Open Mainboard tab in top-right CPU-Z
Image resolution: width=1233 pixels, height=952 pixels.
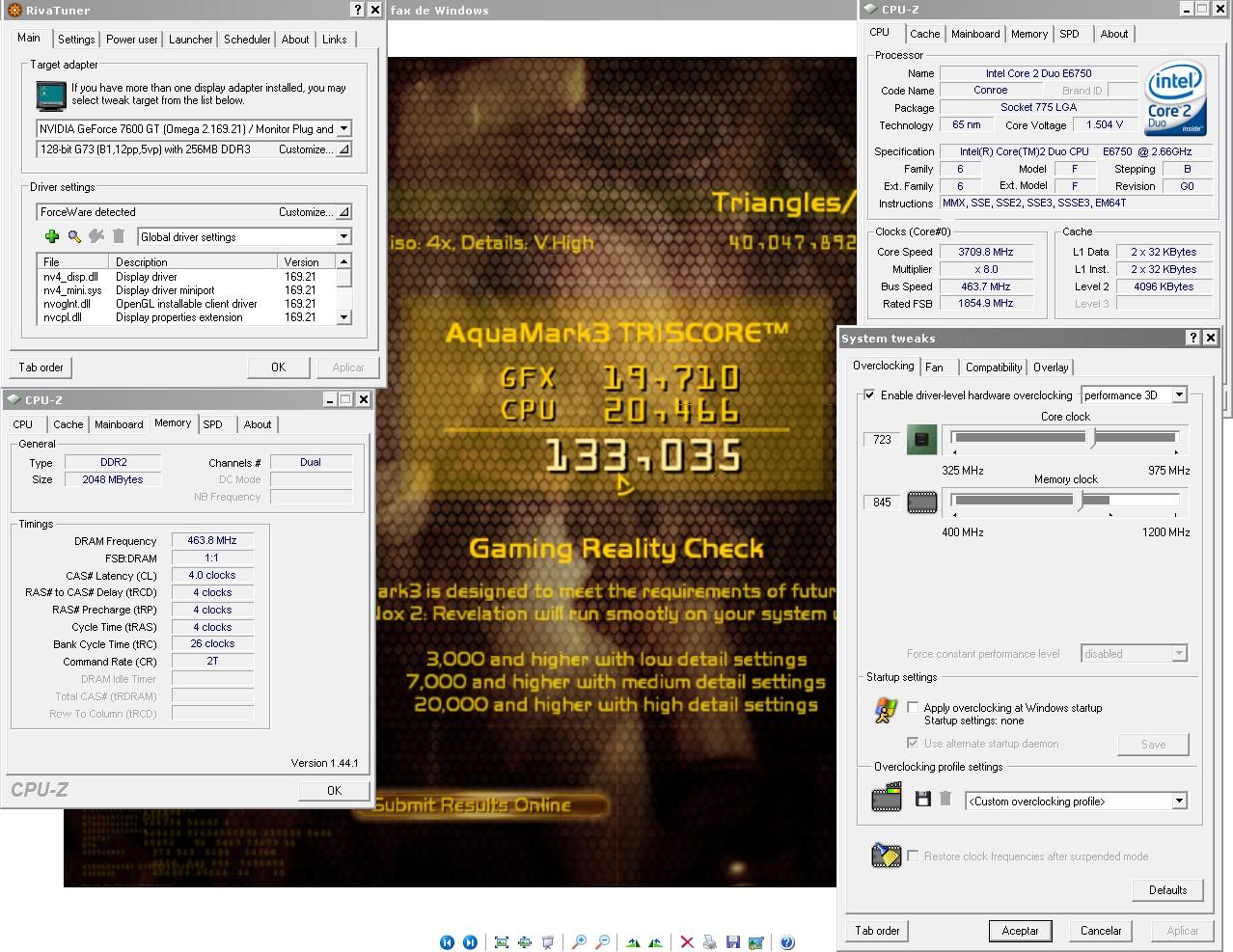975,34
